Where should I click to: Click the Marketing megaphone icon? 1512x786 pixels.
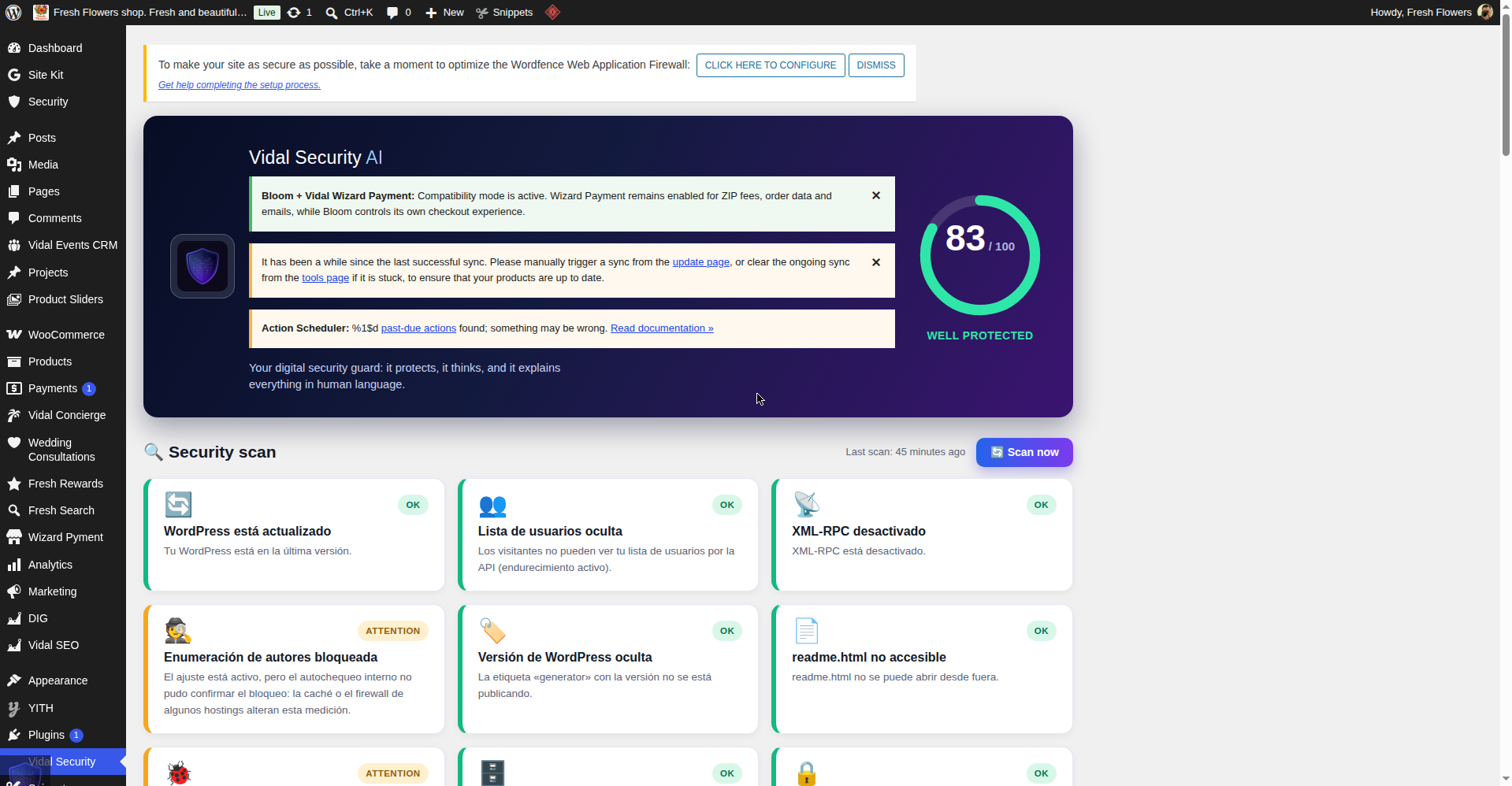point(14,591)
